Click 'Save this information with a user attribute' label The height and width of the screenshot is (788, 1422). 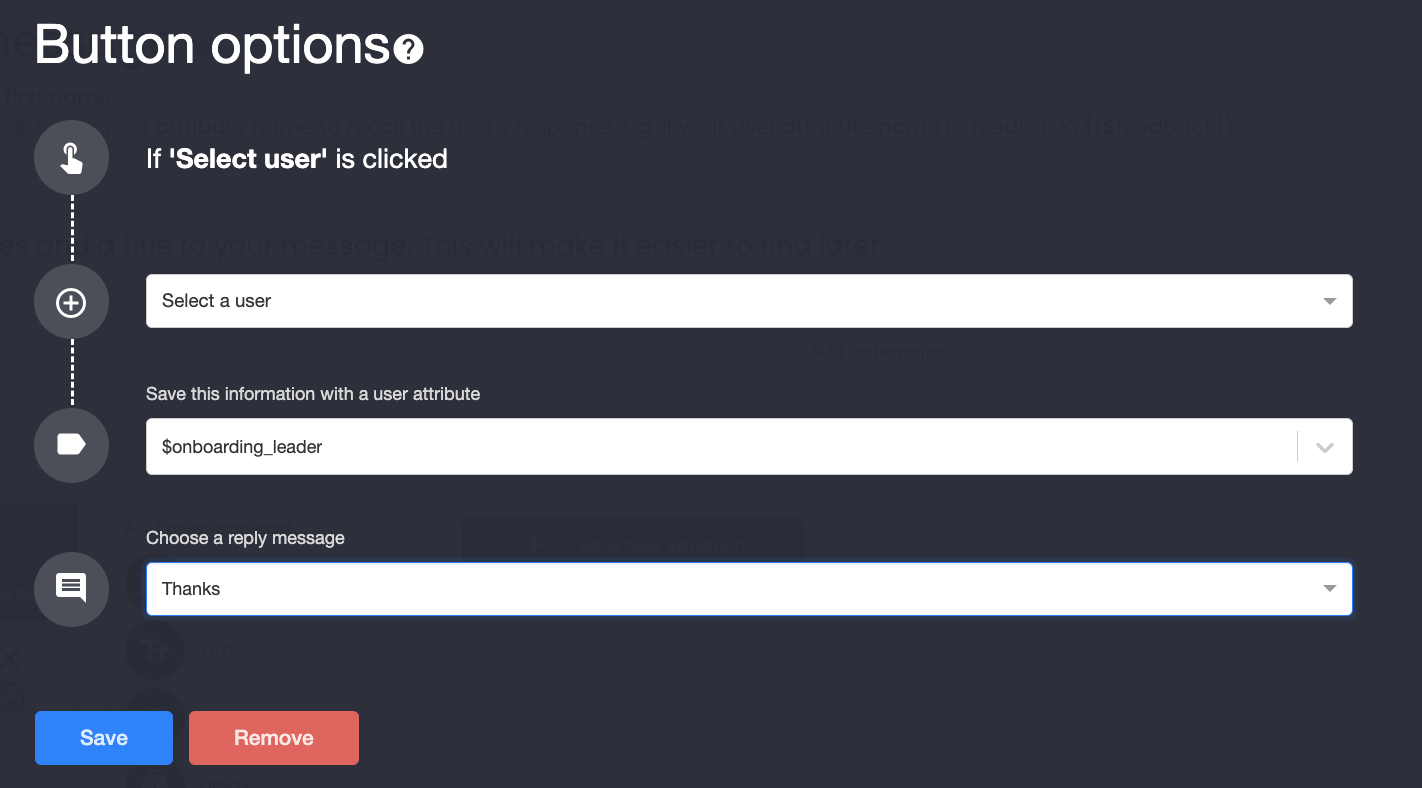[313, 394]
